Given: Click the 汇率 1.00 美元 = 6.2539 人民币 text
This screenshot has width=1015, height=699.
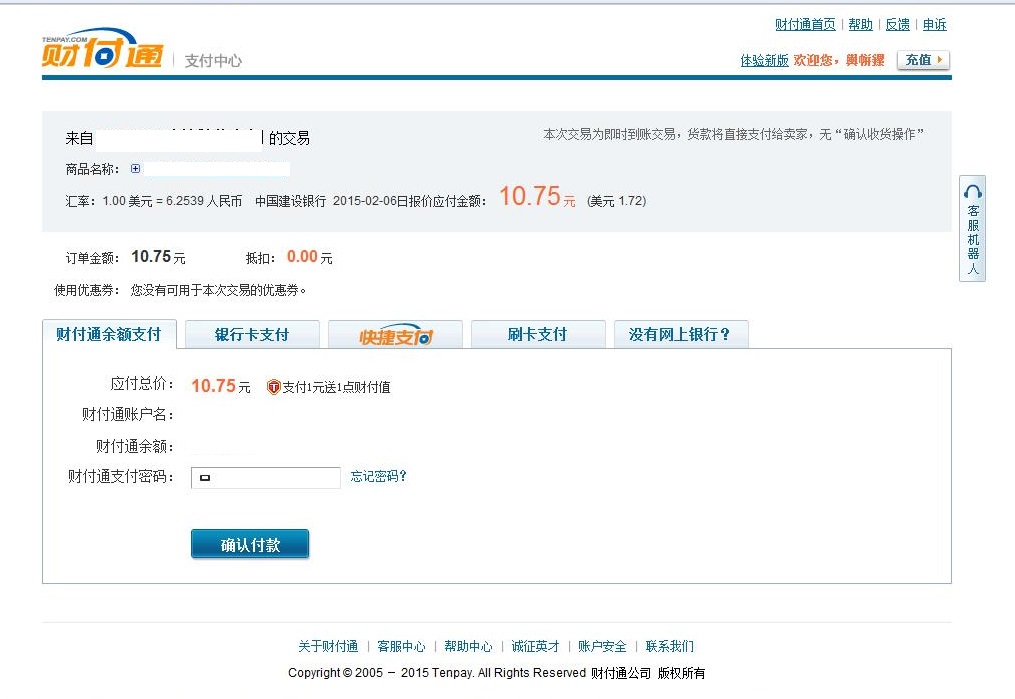Looking at the screenshot, I should pos(153,201).
